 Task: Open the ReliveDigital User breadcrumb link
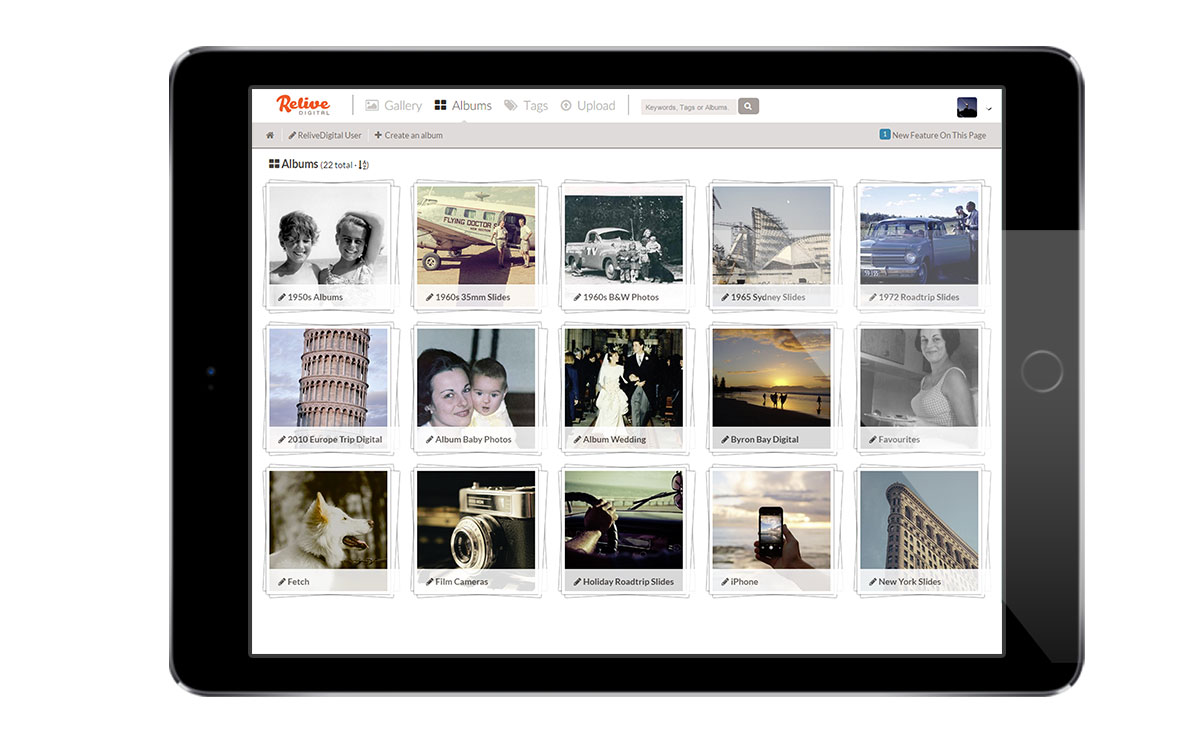click(331, 134)
